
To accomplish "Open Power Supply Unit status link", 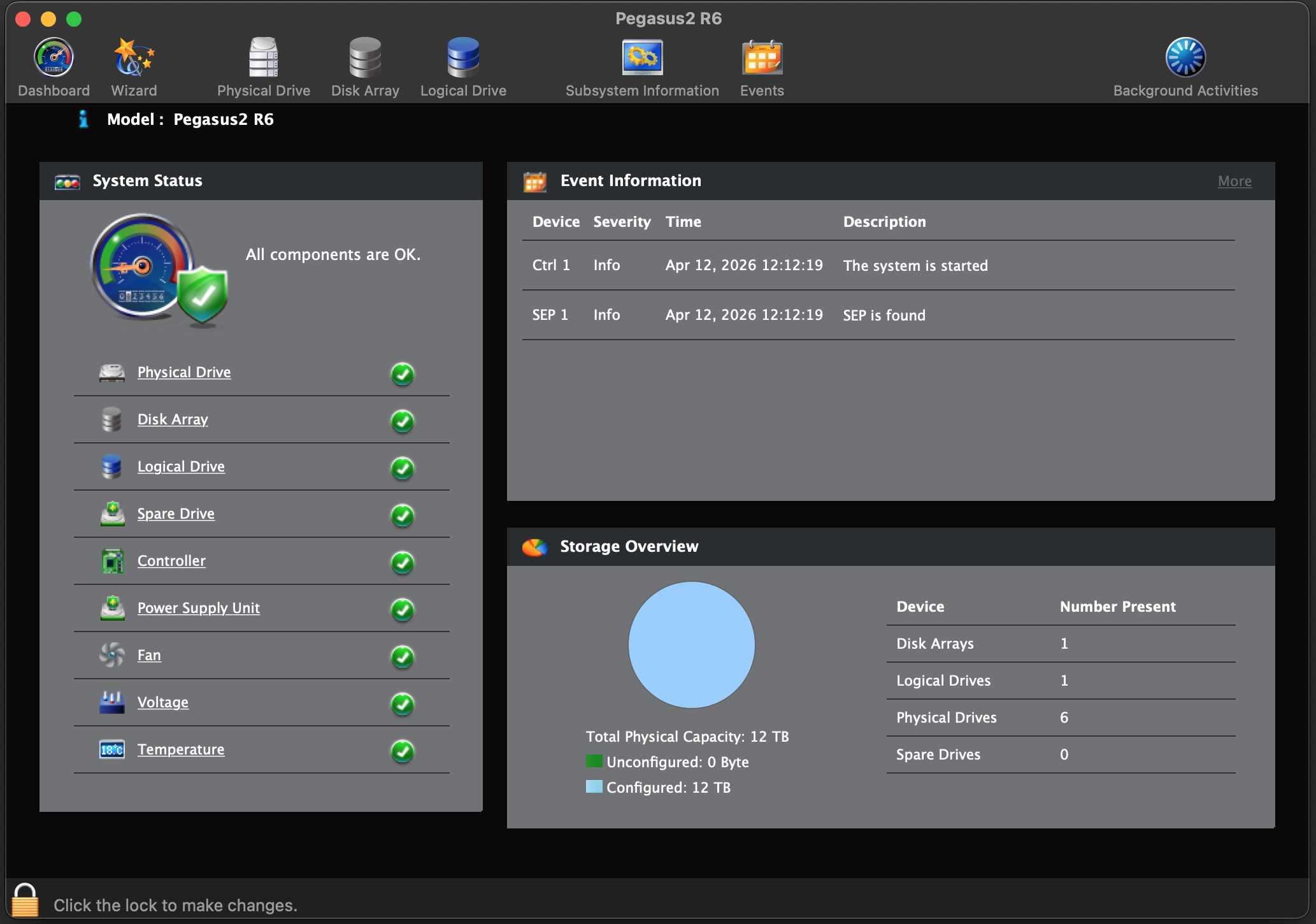I will point(198,608).
